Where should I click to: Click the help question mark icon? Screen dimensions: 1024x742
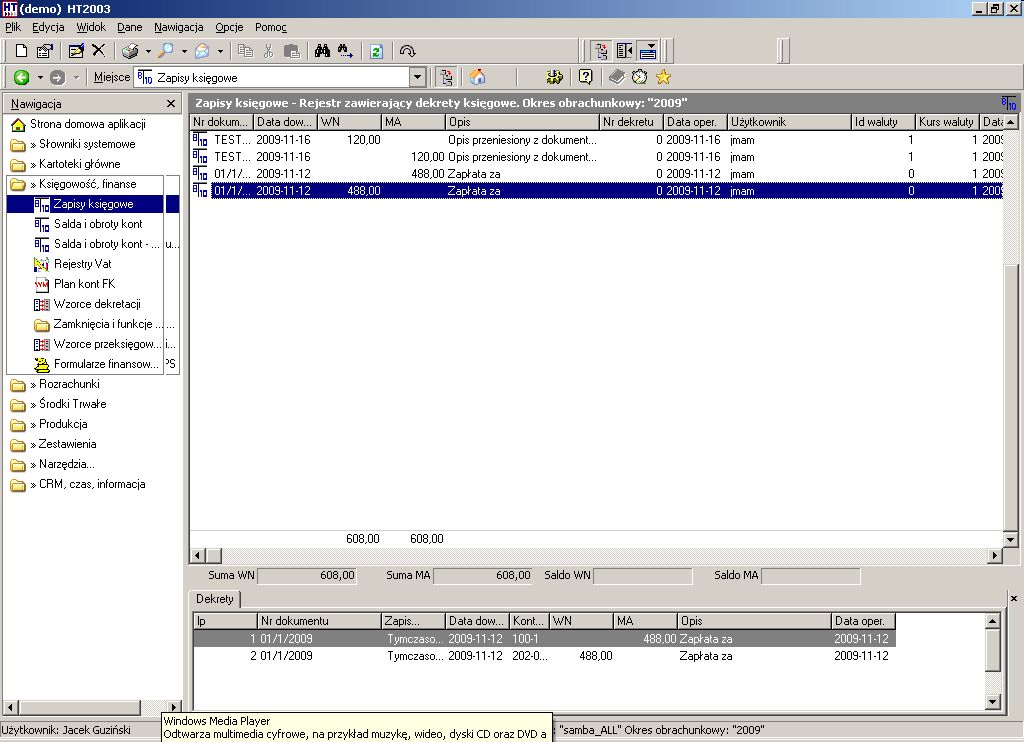[x=586, y=77]
